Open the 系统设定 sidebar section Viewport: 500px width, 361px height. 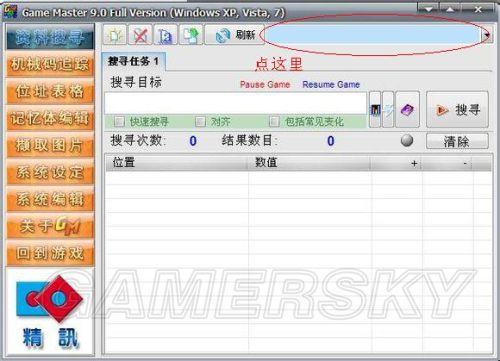click(50, 172)
